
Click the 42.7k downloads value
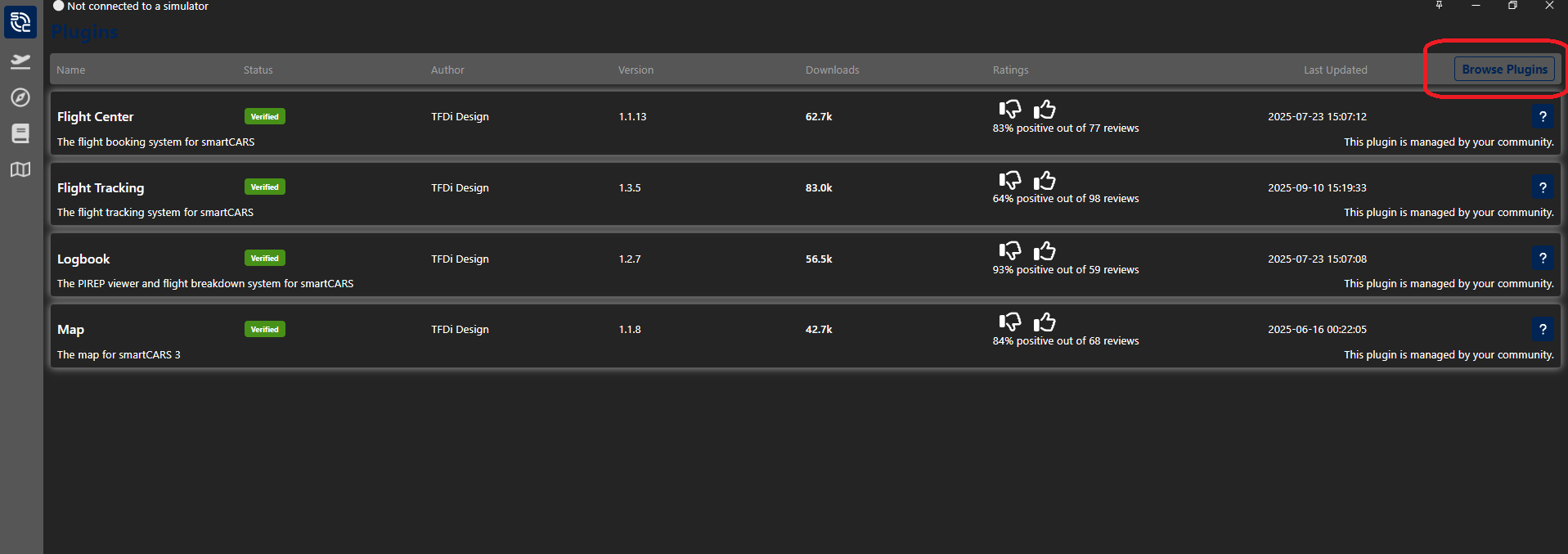(x=819, y=330)
